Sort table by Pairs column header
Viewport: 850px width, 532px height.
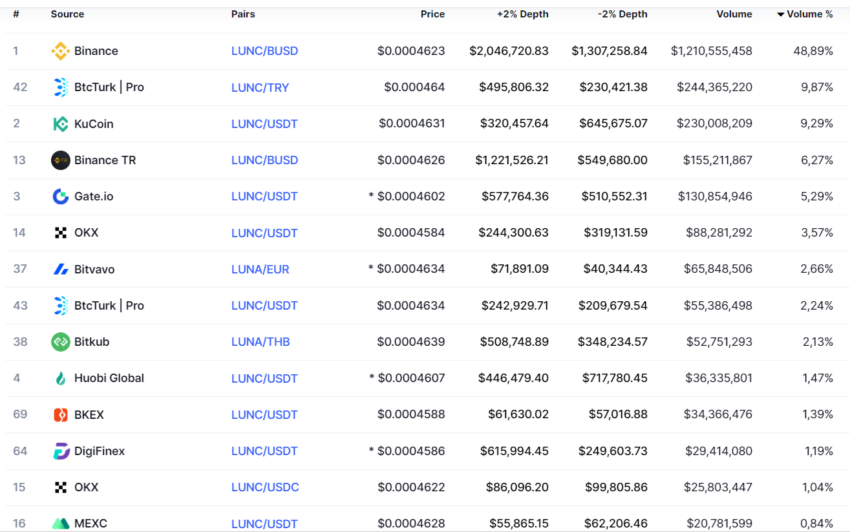point(243,14)
